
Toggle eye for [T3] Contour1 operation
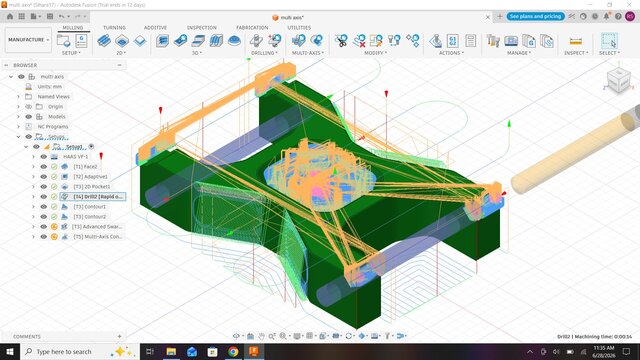click(43, 207)
